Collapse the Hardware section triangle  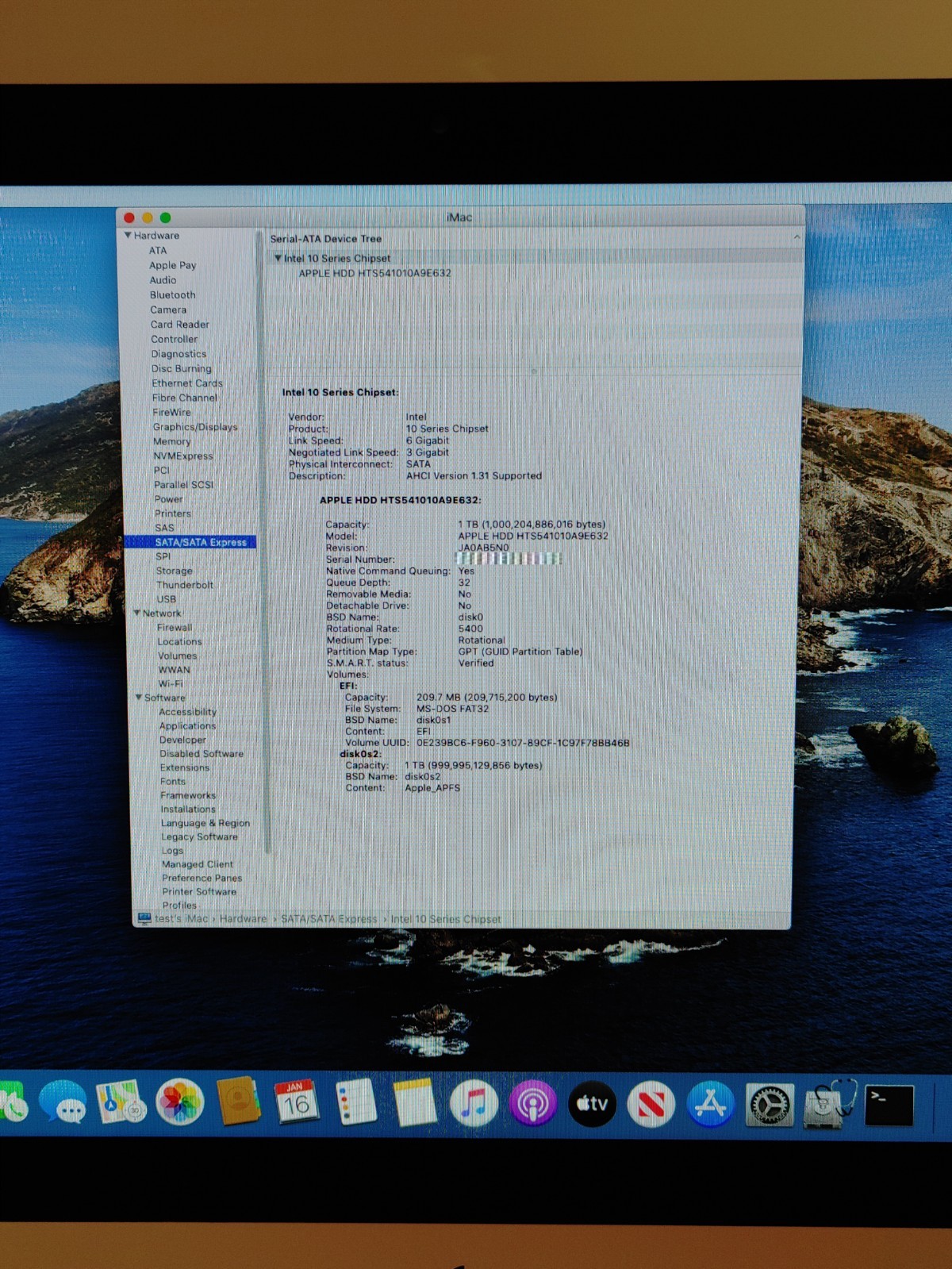(x=128, y=236)
